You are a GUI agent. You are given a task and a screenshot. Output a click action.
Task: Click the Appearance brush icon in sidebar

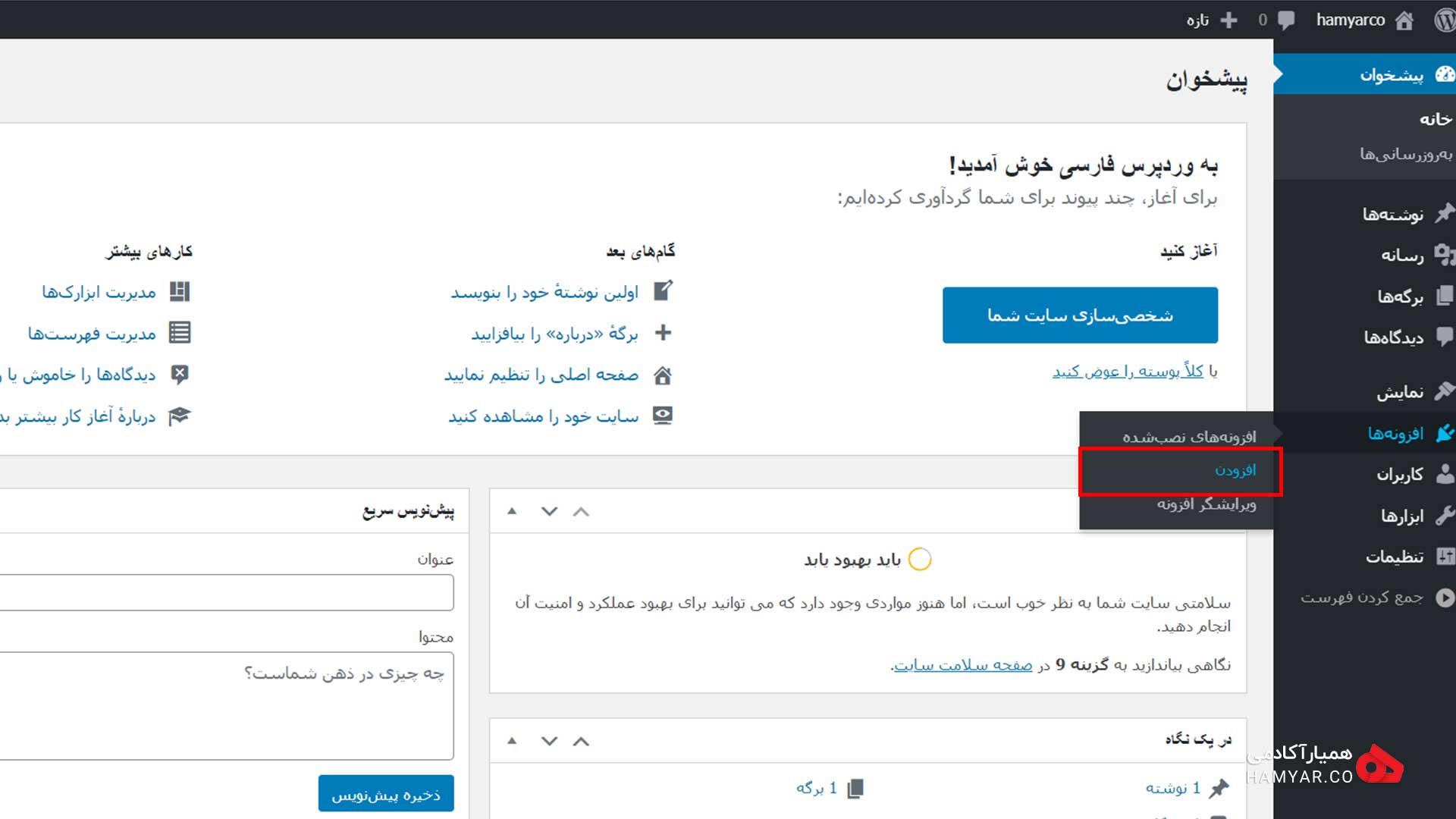click(x=1445, y=391)
